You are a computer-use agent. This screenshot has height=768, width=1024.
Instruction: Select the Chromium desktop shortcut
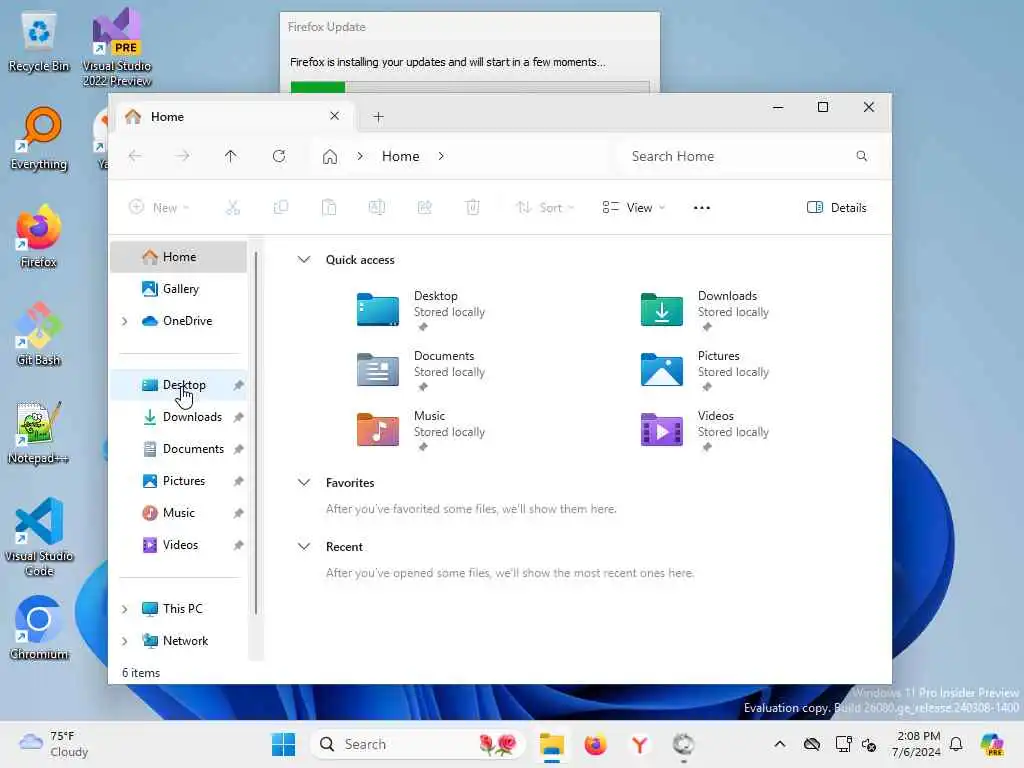click(x=39, y=628)
